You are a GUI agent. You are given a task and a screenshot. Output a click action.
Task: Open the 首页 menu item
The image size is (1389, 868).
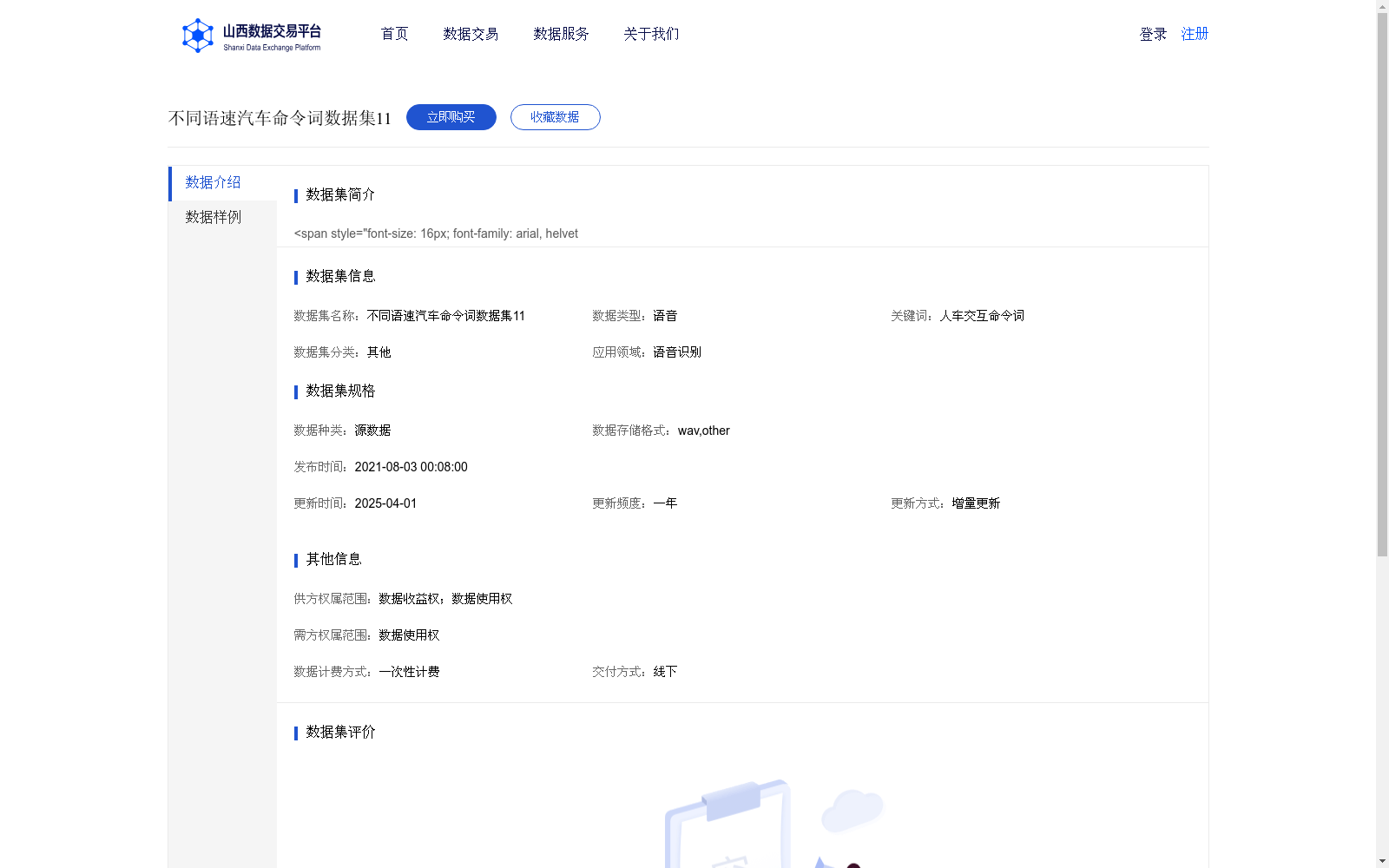[x=394, y=34]
